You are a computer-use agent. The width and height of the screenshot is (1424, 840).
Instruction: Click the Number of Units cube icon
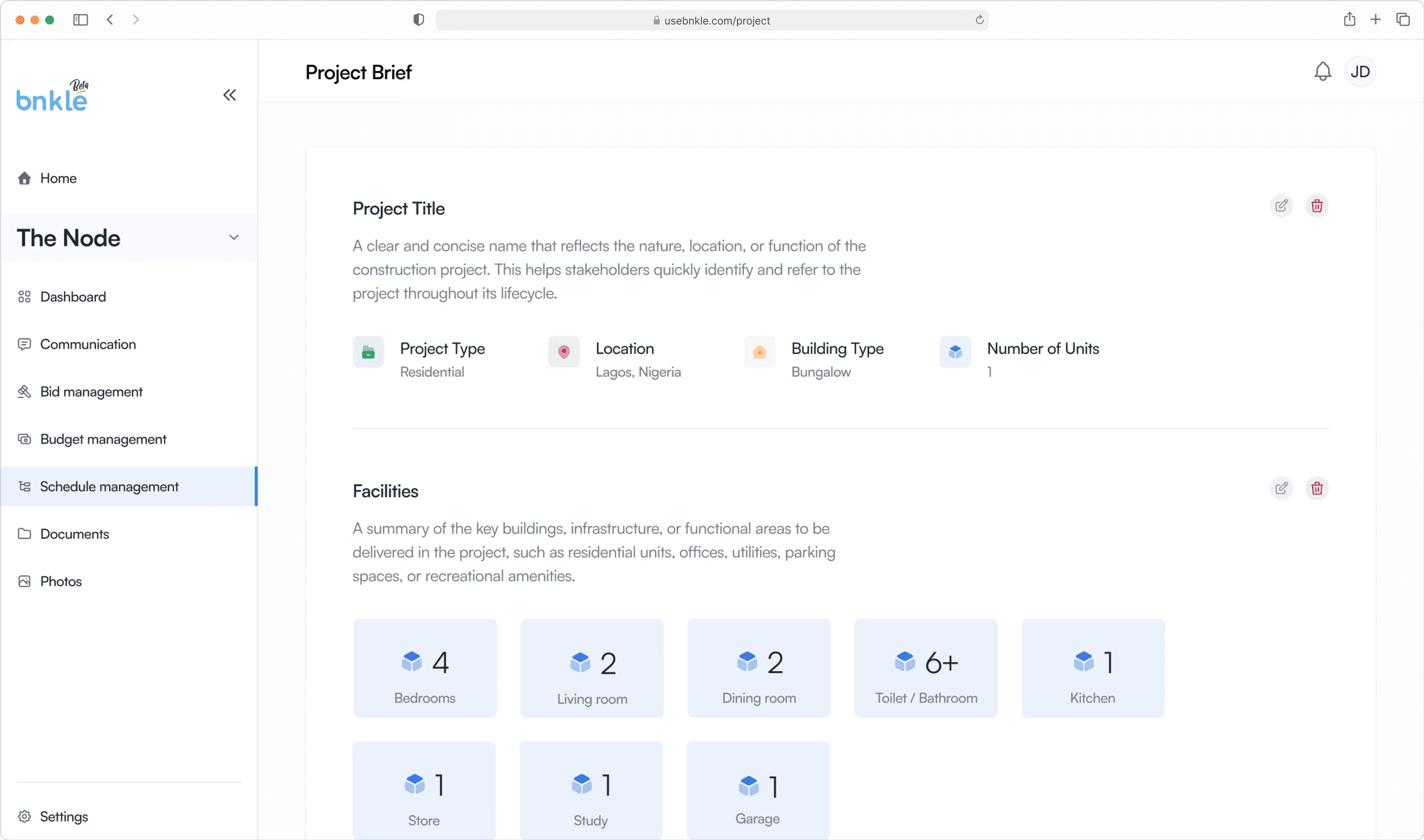955,353
